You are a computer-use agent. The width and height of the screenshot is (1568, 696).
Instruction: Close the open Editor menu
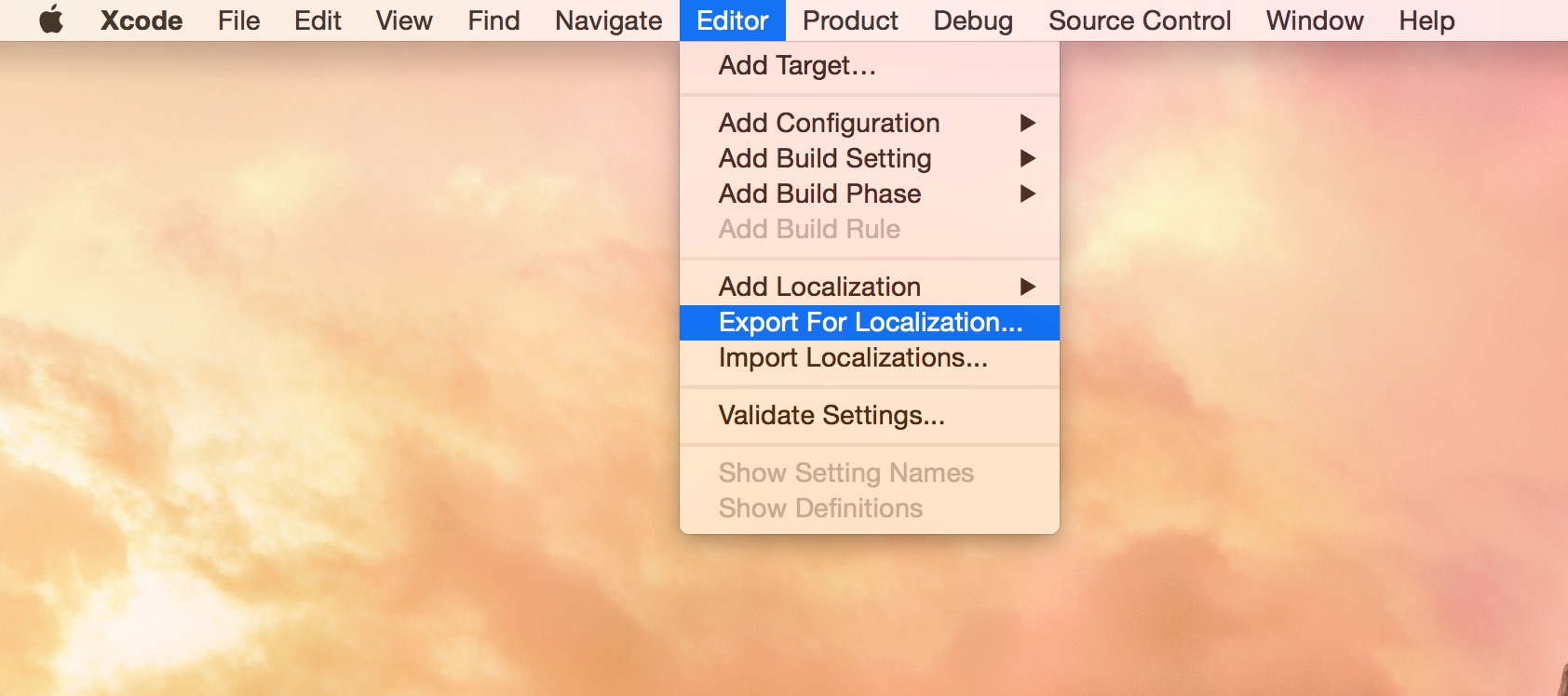pyautogui.click(x=733, y=20)
